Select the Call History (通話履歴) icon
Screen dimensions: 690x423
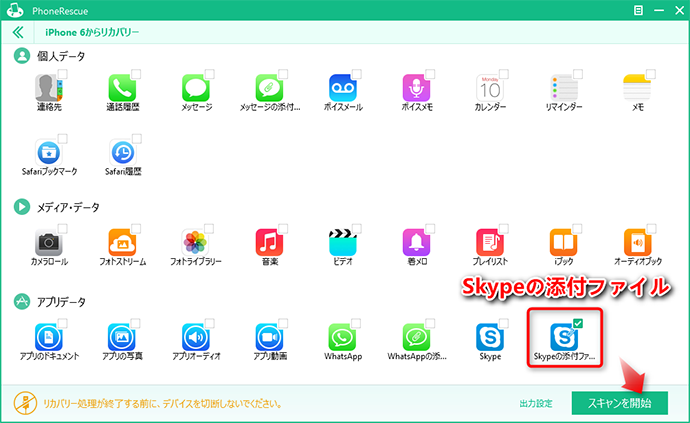[x=122, y=88]
